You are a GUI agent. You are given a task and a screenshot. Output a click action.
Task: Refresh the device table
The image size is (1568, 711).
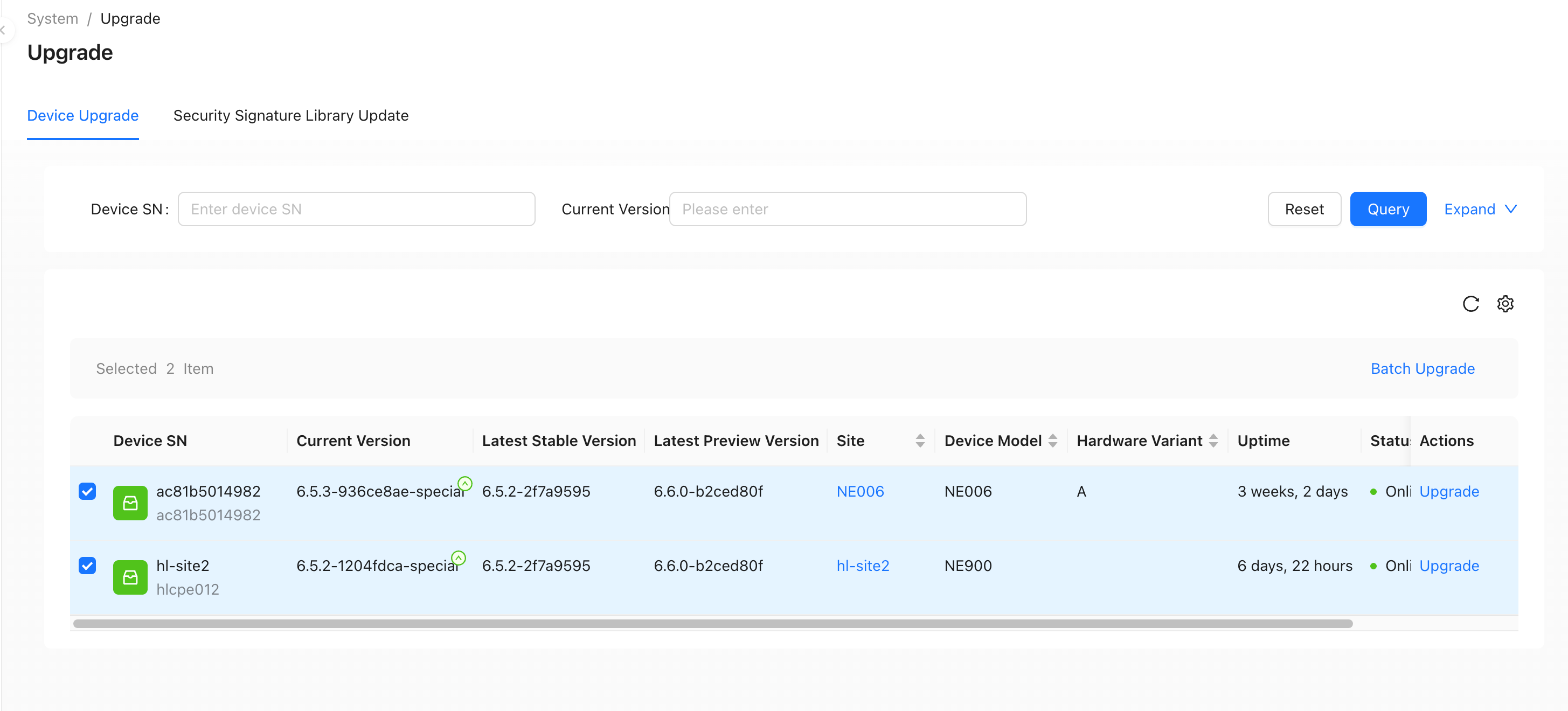pyautogui.click(x=1470, y=304)
